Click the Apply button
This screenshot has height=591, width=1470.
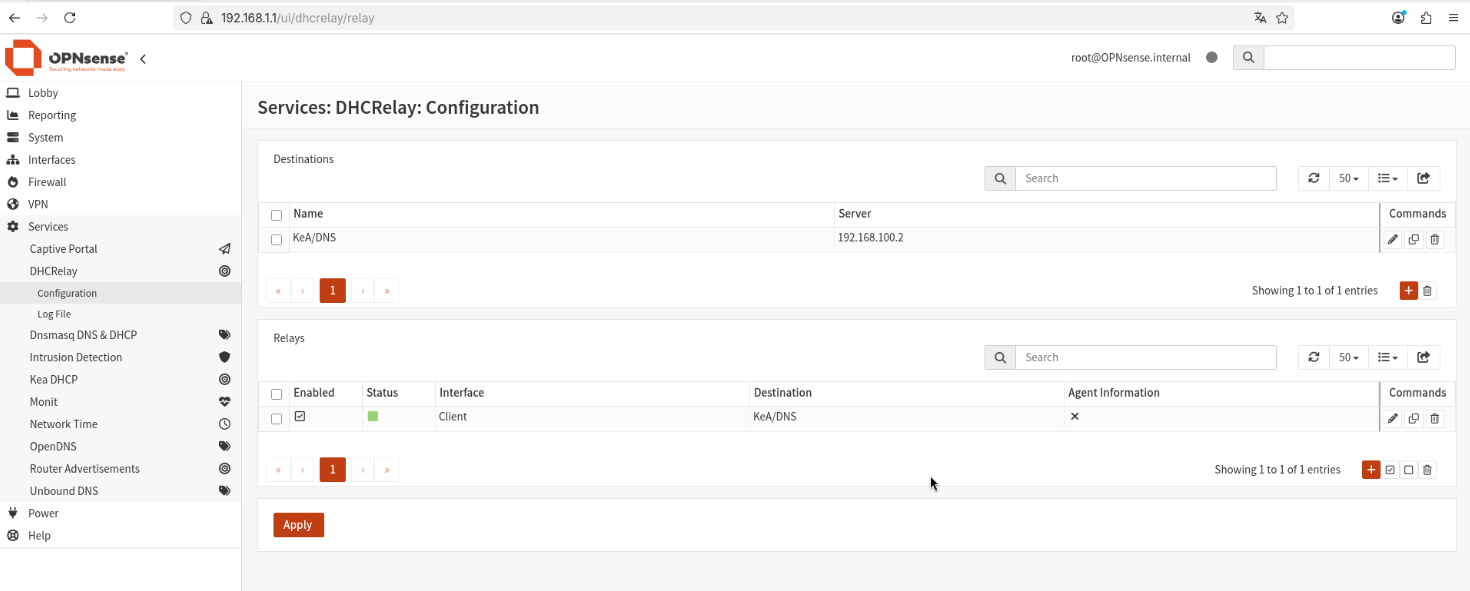click(x=298, y=525)
